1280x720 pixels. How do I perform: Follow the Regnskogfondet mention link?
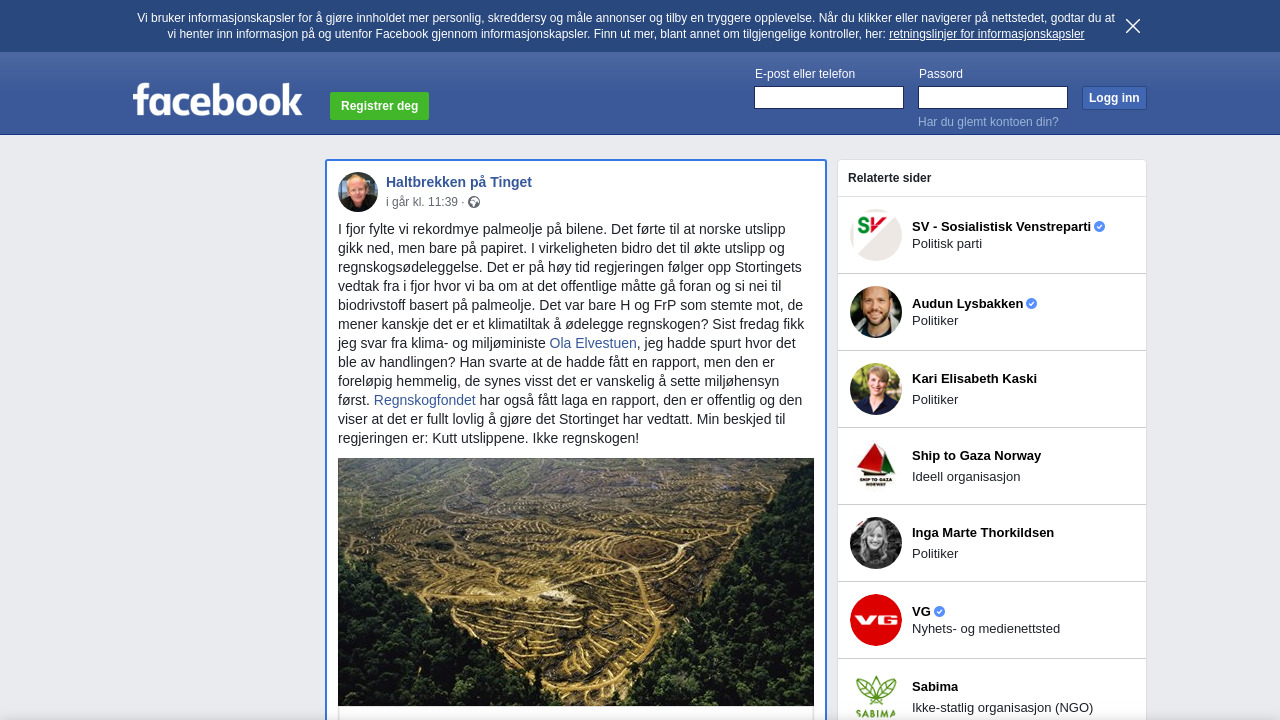425,400
